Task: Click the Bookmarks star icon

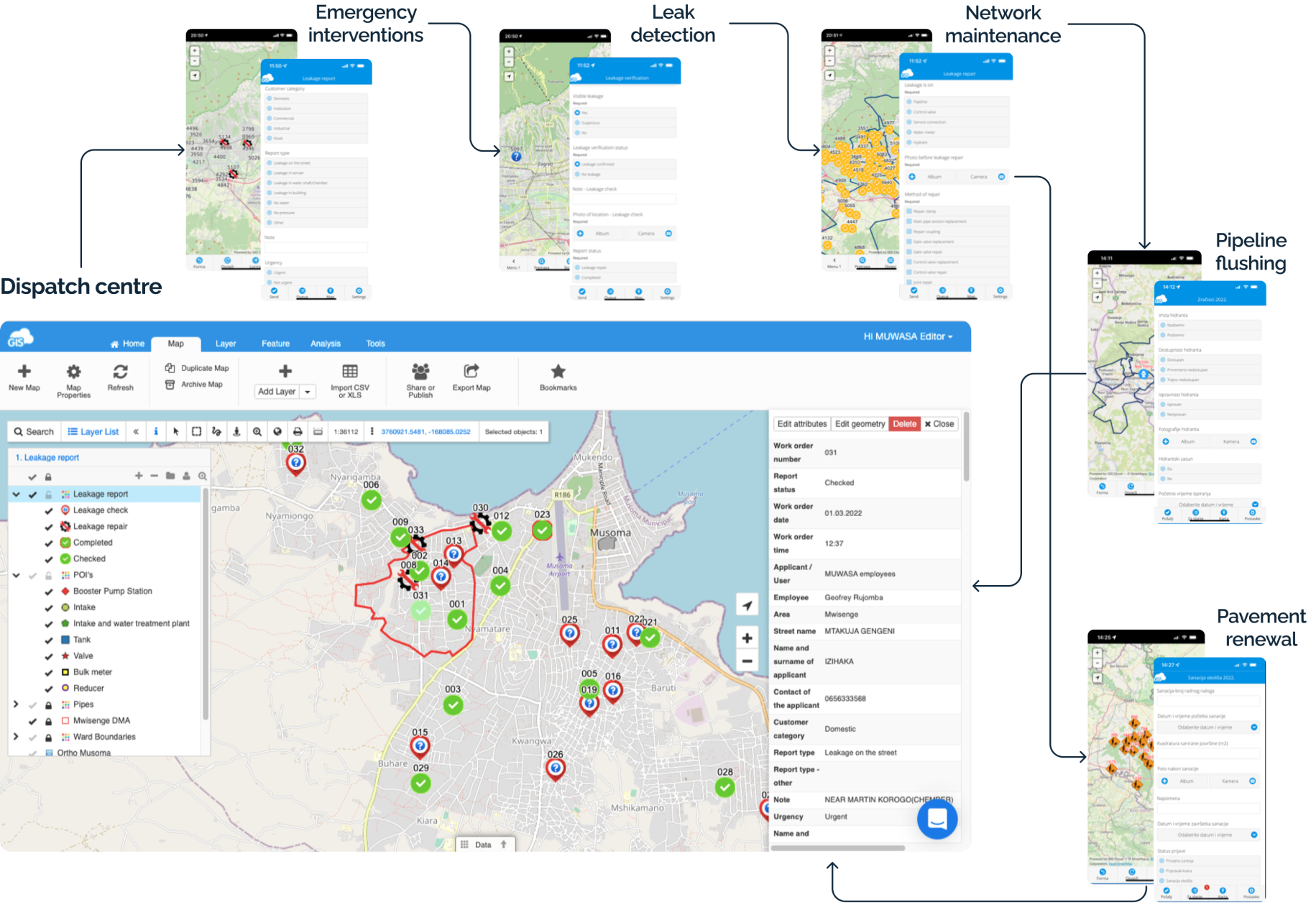Action: pos(558,372)
